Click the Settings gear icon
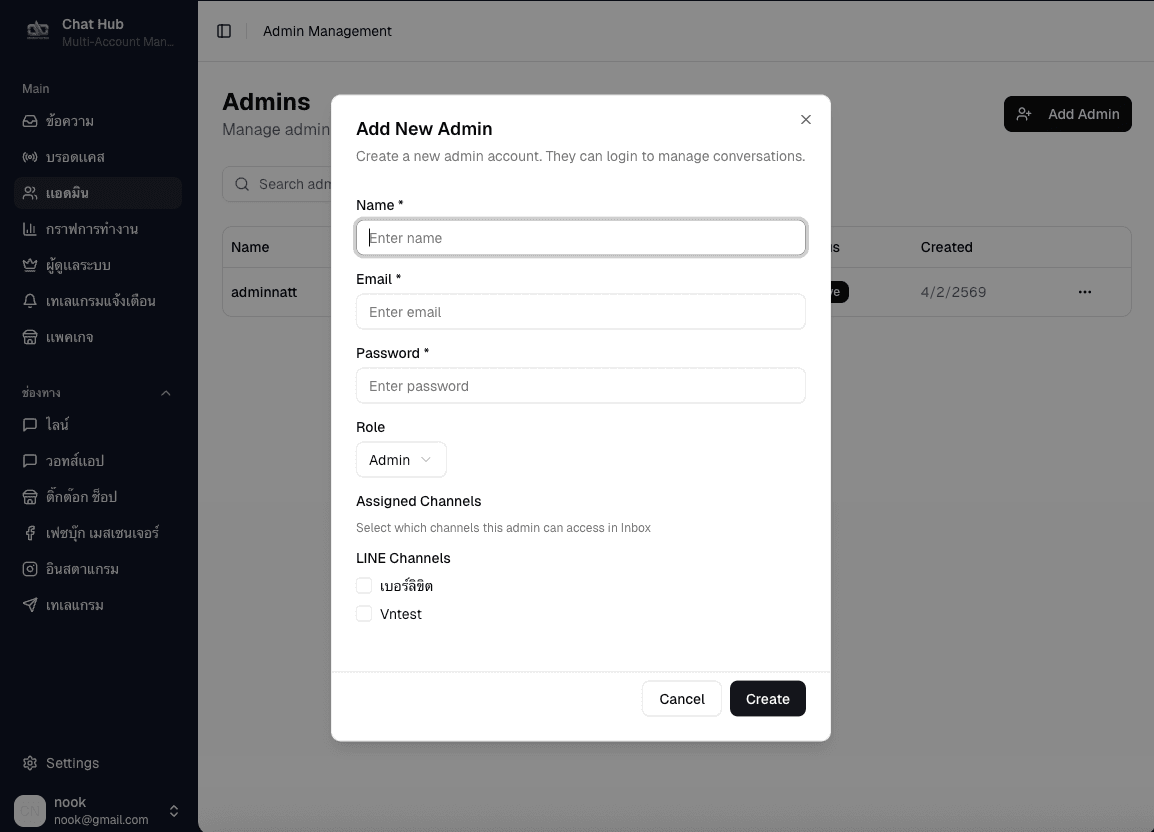 (30, 763)
